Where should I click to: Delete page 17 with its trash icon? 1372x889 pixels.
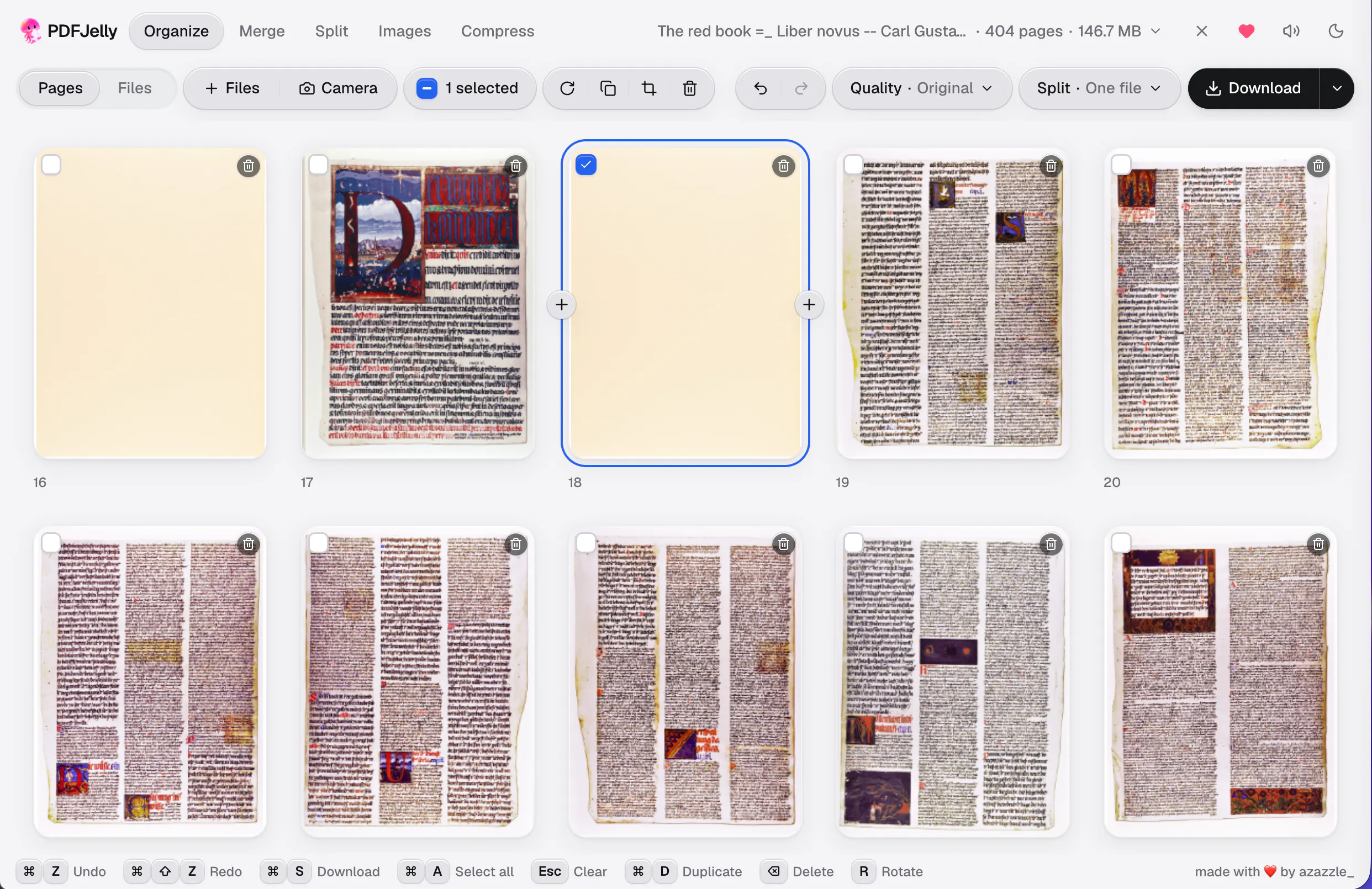tap(516, 167)
